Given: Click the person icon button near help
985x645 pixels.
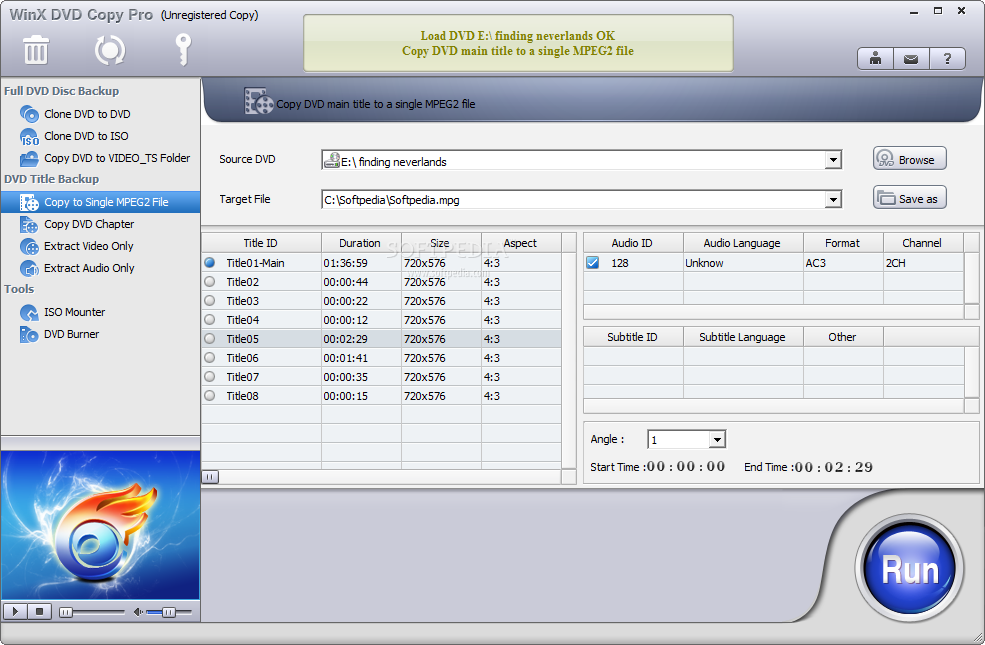Looking at the screenshot, I should click(875, 59).
